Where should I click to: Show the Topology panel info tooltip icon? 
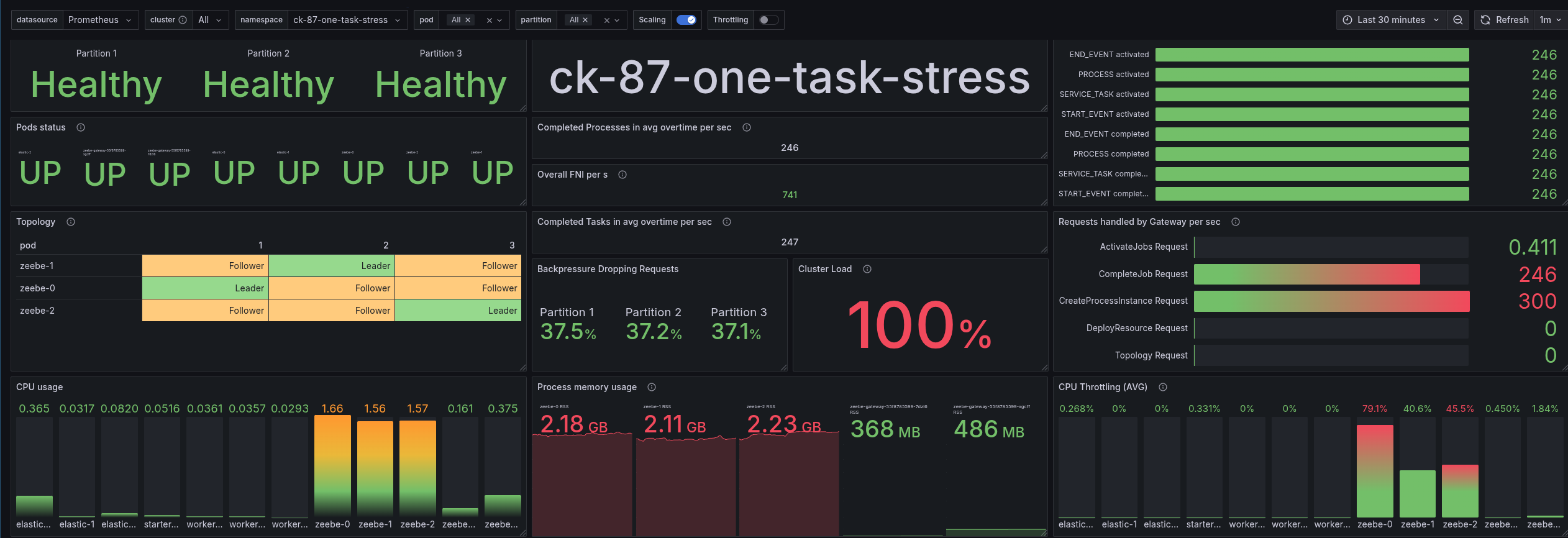pos(71,222)
